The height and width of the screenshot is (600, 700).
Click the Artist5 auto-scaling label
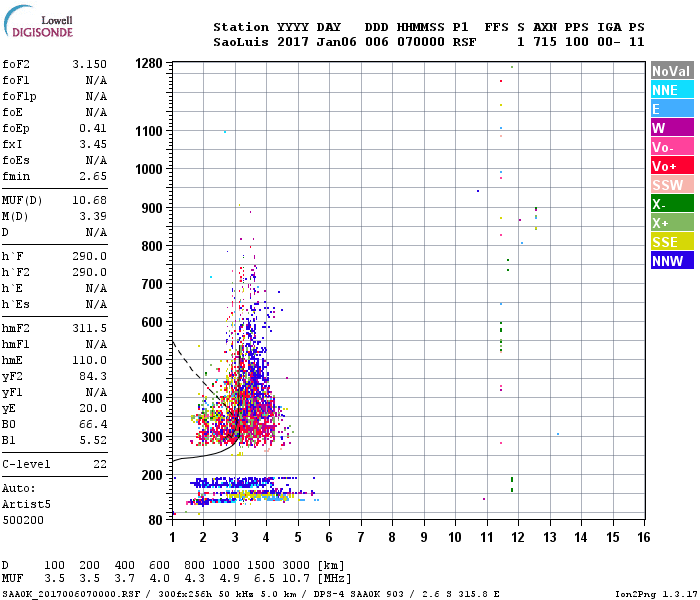click(26, 504)
